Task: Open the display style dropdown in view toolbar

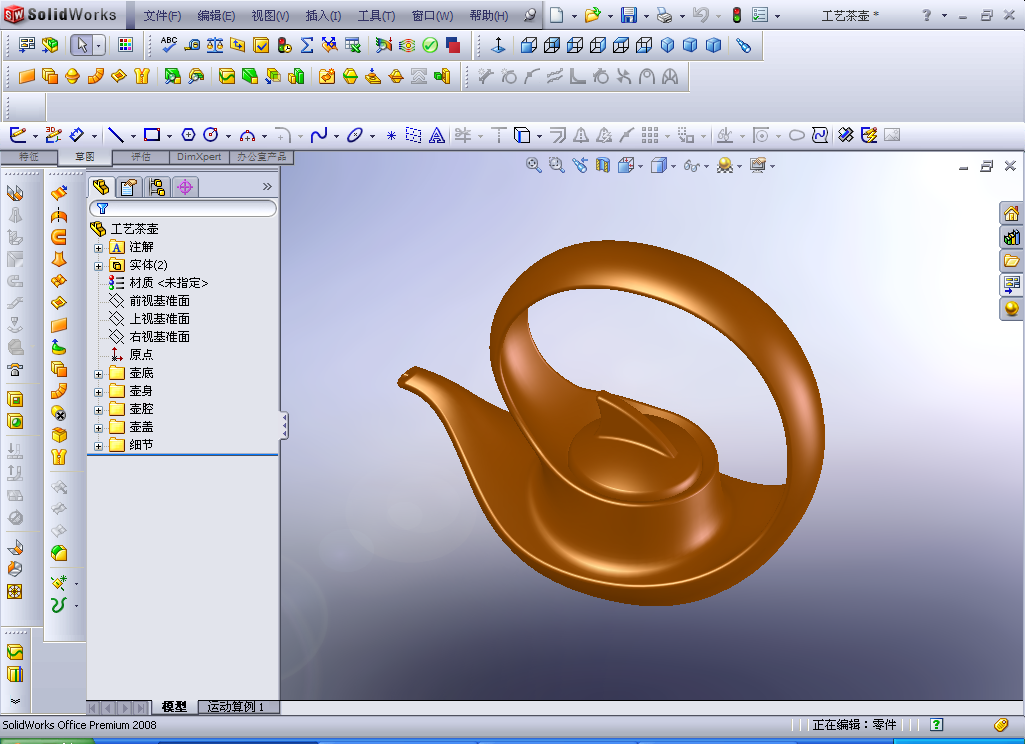Action: click(x=673, y=167)
